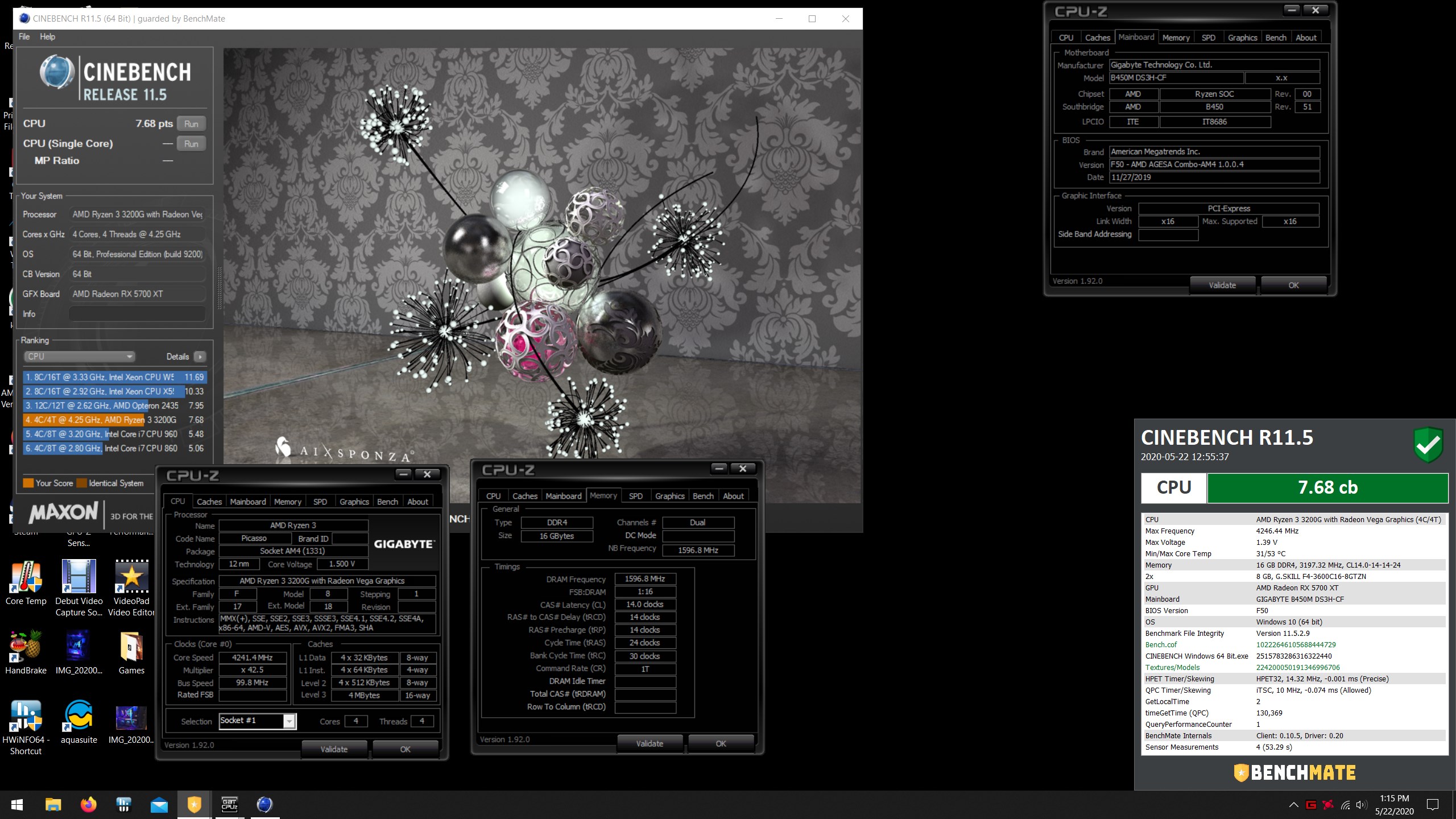The height and width of the screenshot is (819, 1456).
Task: Validate in CPU-Z Mainboard window
Action: (1222, 285)
